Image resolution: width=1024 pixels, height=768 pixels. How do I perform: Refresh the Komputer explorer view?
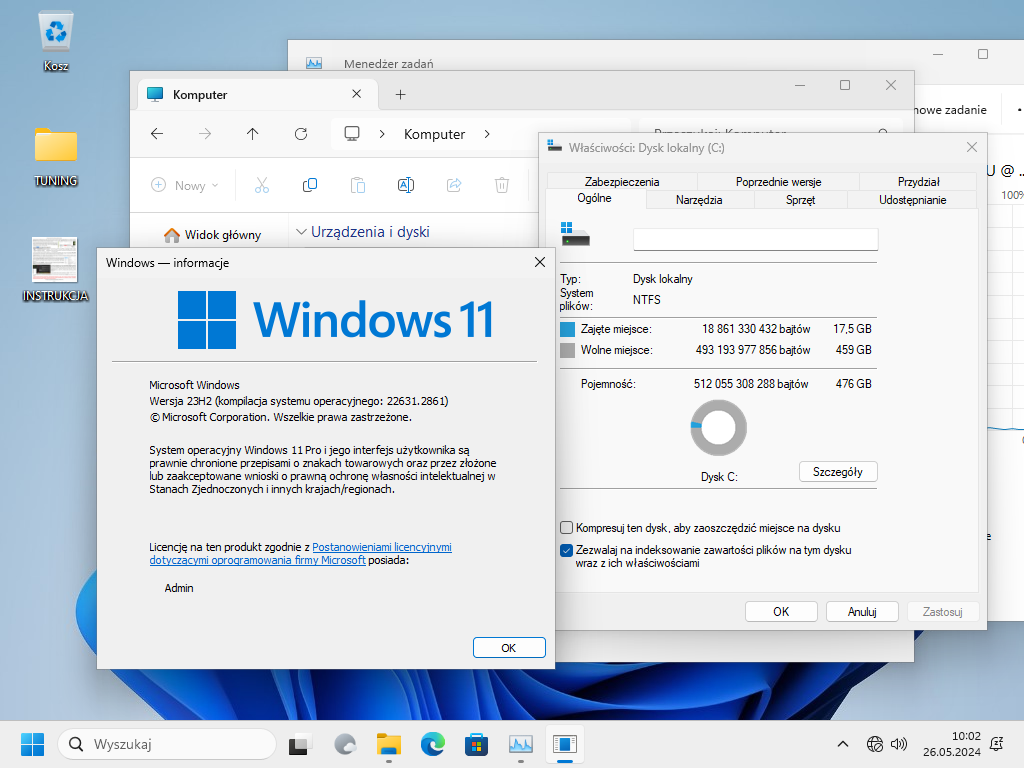tap(300, 134)
